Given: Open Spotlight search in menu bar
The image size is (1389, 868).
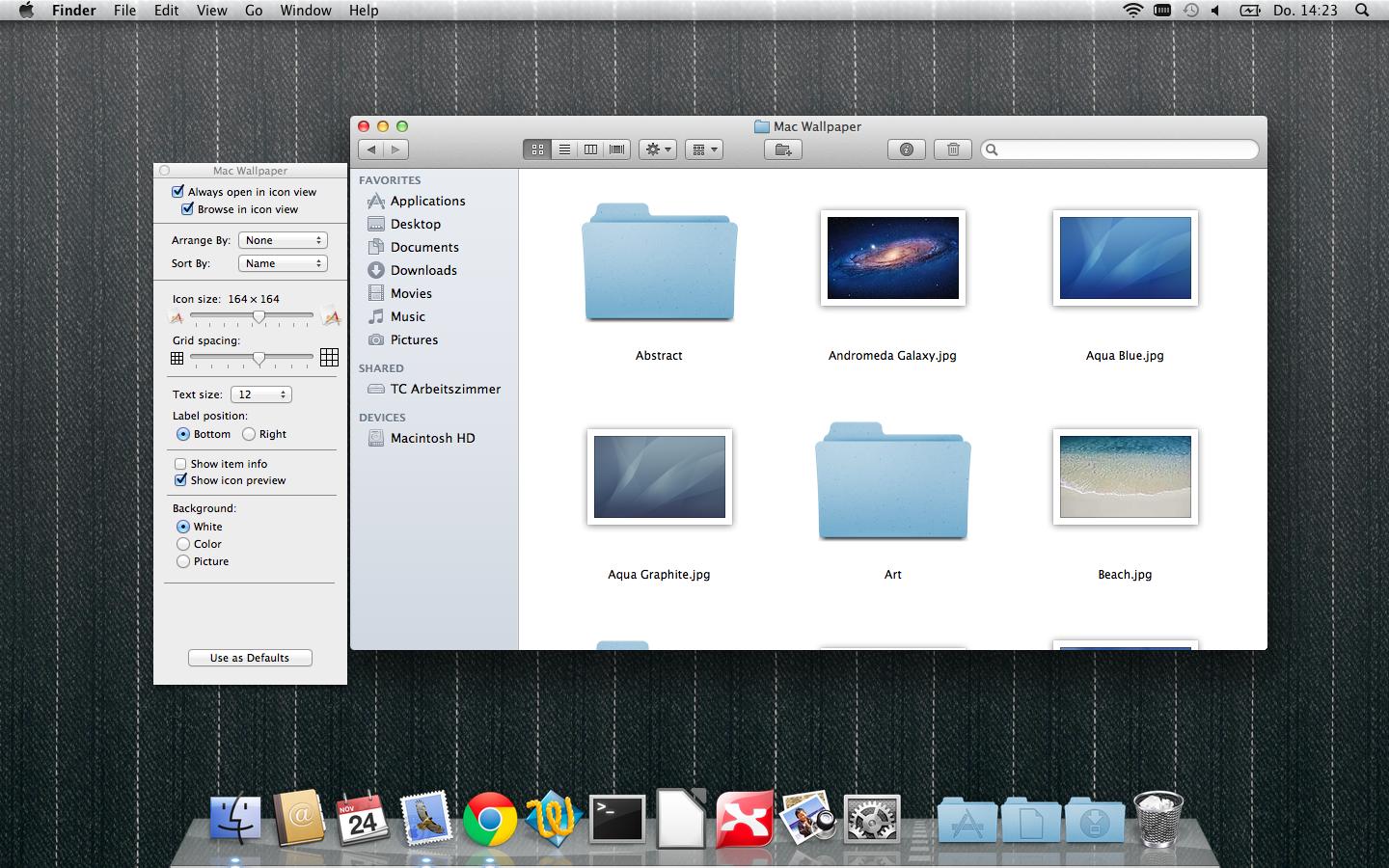Looking at the screenshot, I should click(x=1362, y=10).
